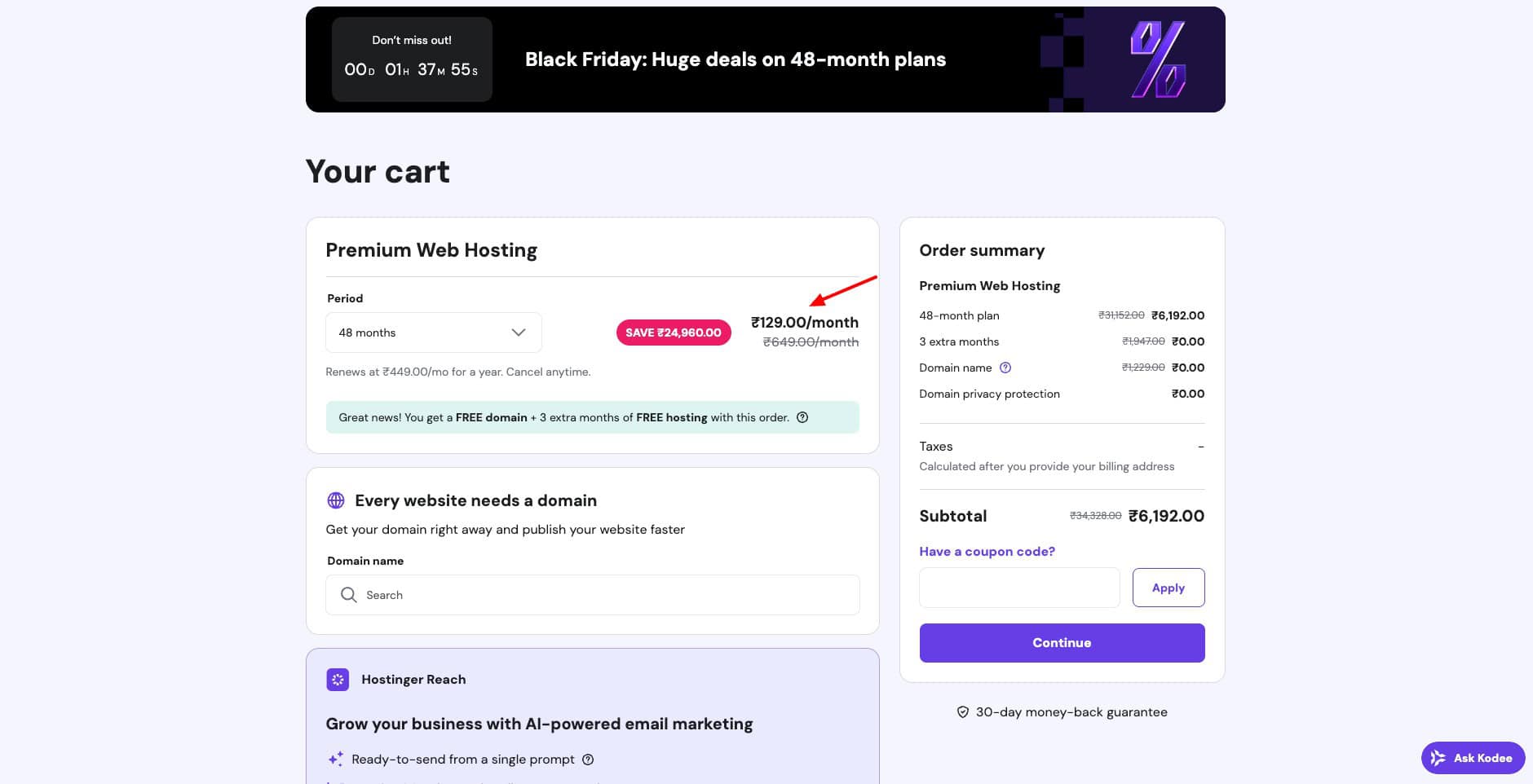Click the SAVE ₹24,960.00 badge
This screenshot has width=1533, height=784.
click(x=673, y=333)
